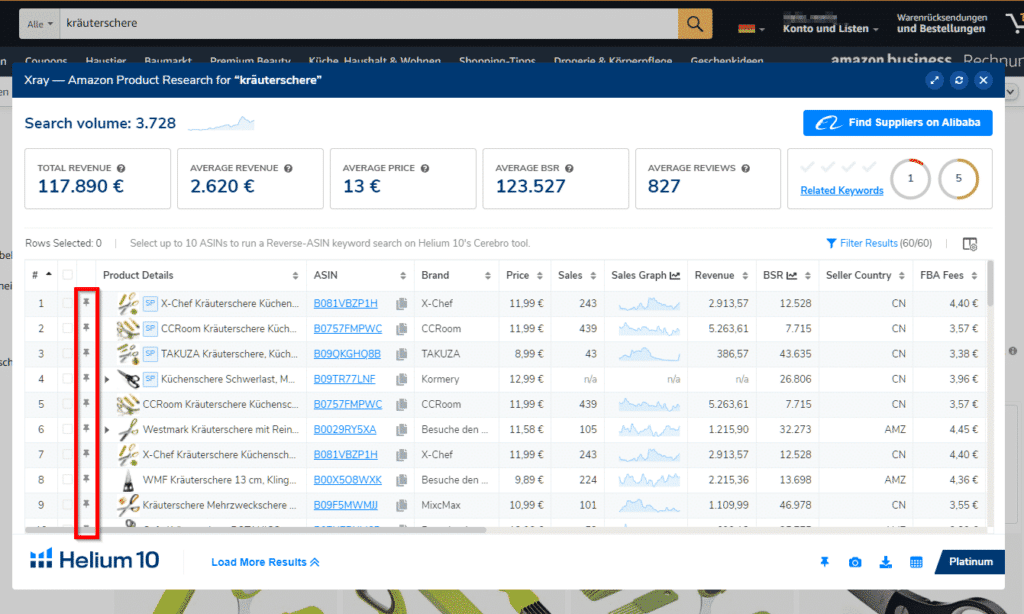This screenshot has height=614, width=1024.
Task: Open the Alle search category dropdown
Action: [x=40, y=24]
